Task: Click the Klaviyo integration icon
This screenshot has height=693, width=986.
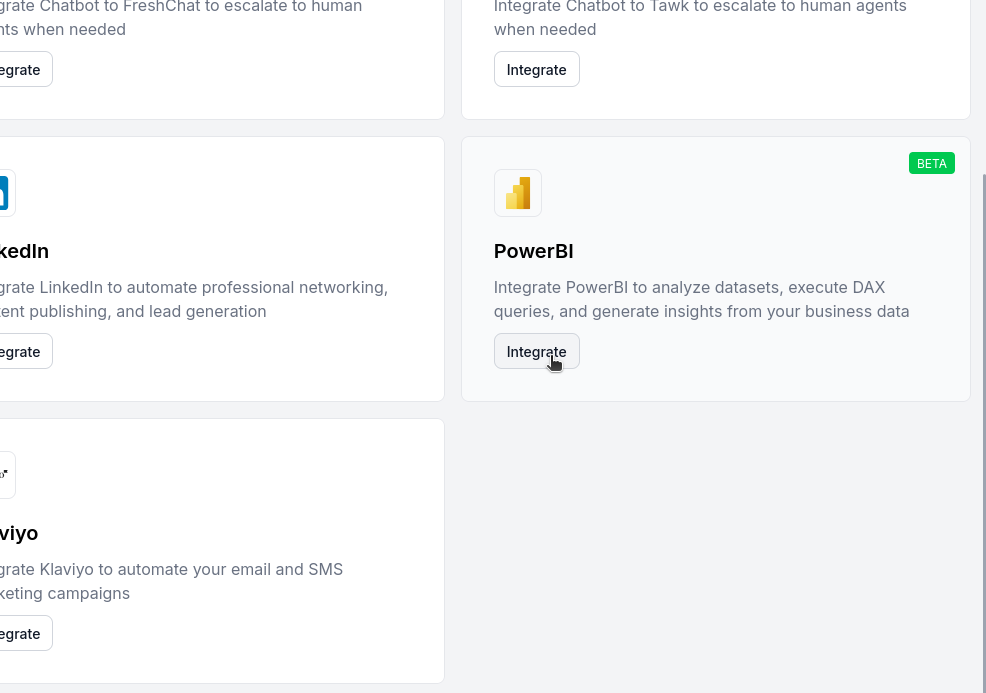Action: click(x=5, y=474)
